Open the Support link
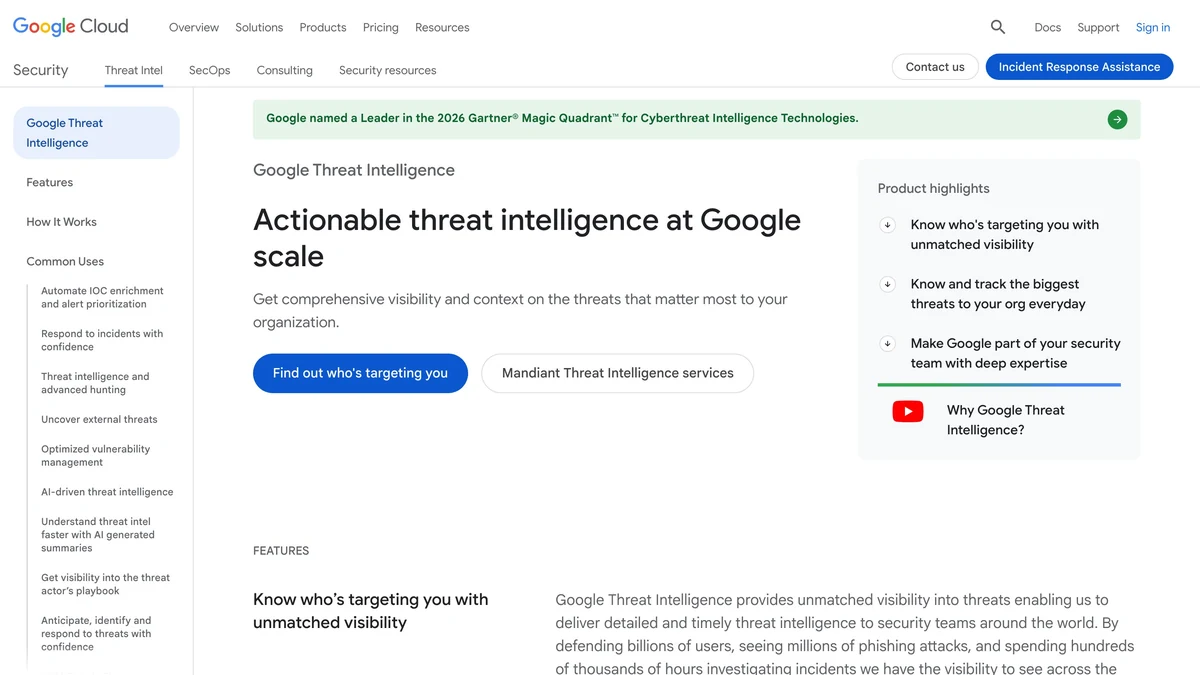The height and width of the screenshot is (675, 1200). point(1098,27)
